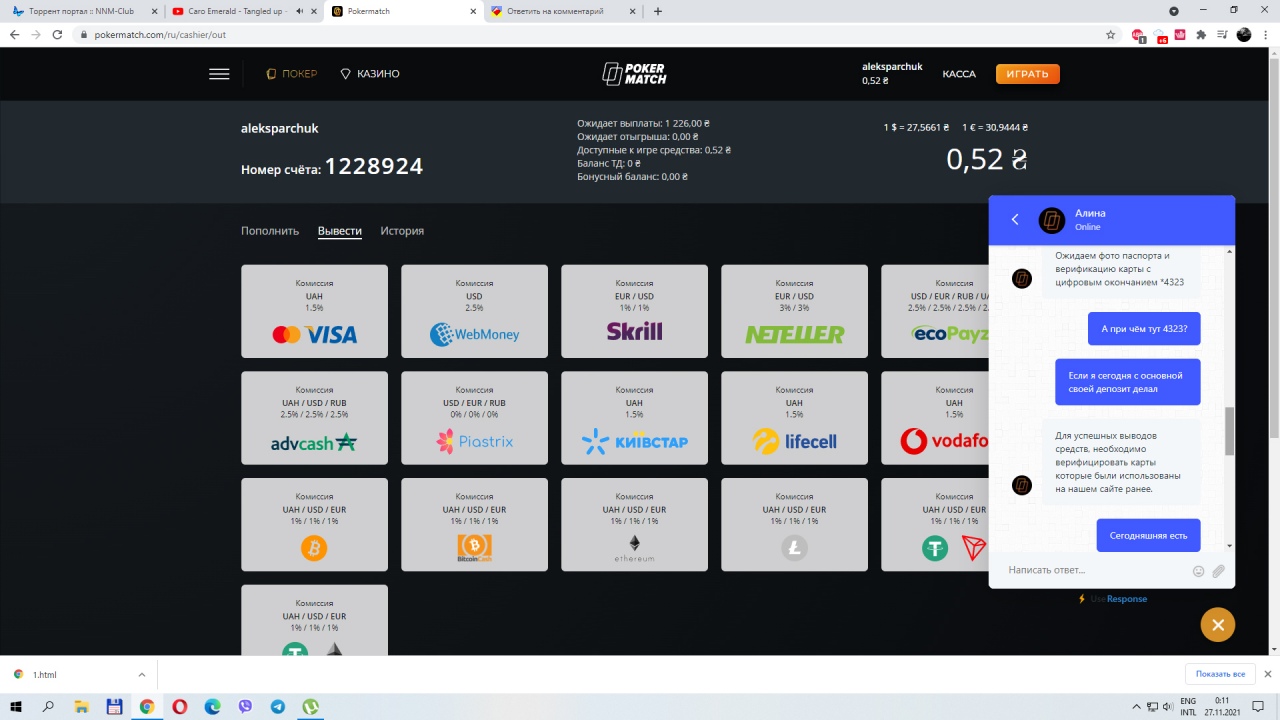Open the UseResponse link
This screenshot has width=1280, height=720.
tap(1118, 599)
